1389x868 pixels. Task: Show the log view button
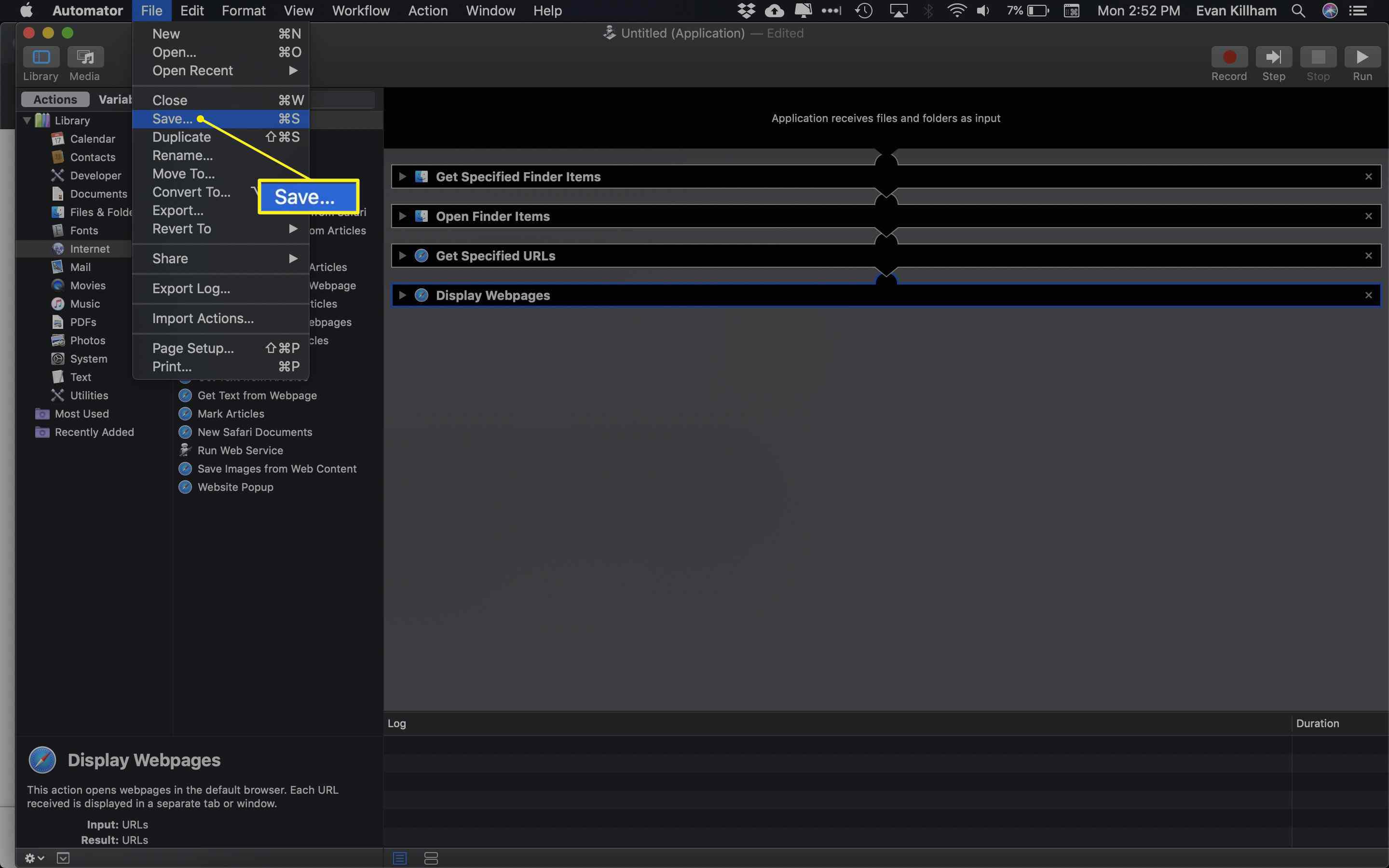(x=400, y=859)
